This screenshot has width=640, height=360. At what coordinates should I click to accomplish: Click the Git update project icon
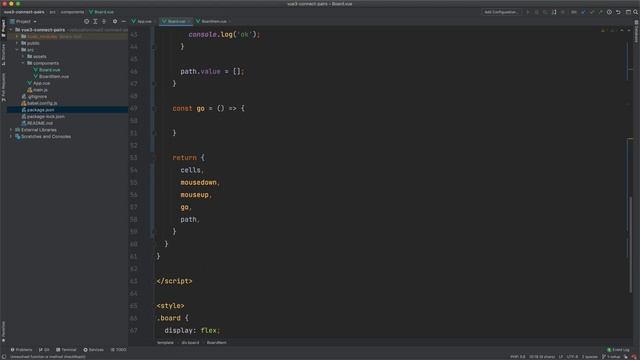pos(583,12)
